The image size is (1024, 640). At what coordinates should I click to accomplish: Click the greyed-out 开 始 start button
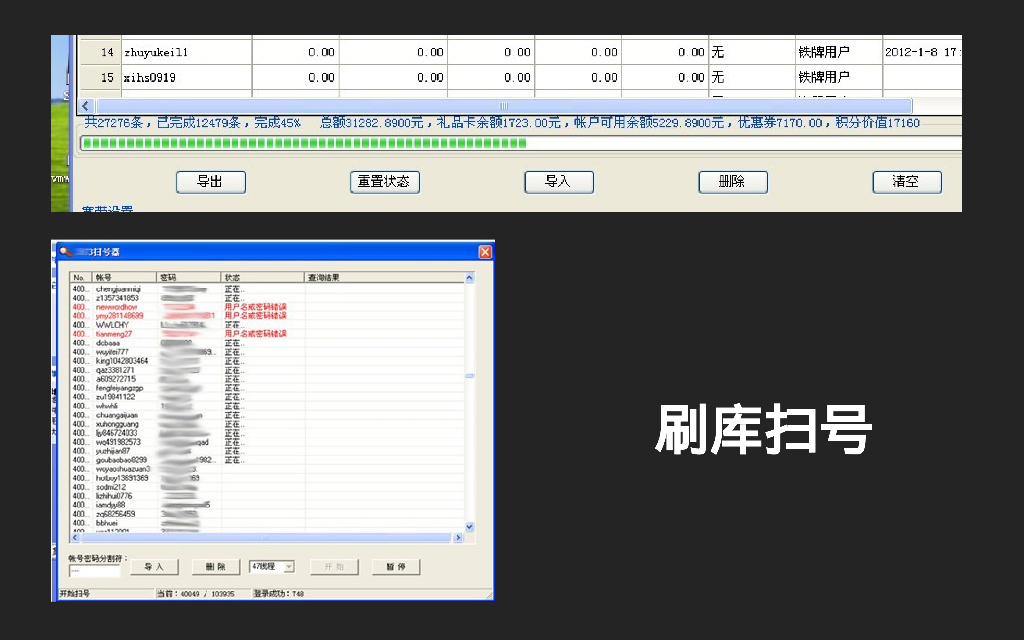[334, 567]
